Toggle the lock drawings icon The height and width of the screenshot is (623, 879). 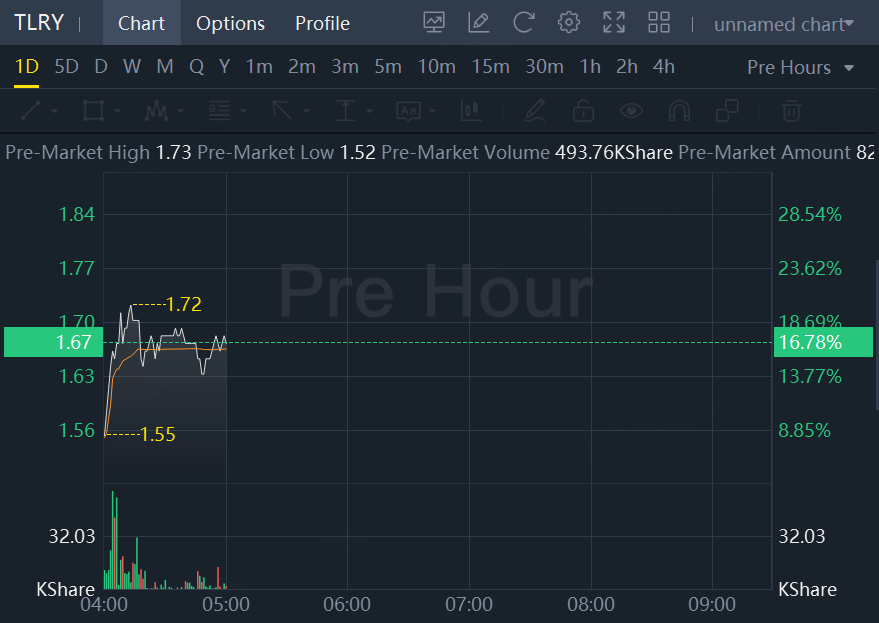584,110
